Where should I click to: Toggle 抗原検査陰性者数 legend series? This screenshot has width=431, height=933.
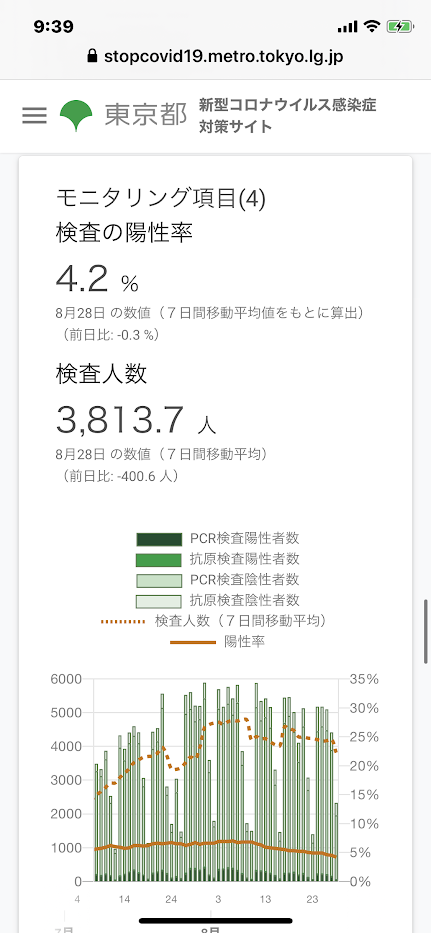[x=218, y=600]
